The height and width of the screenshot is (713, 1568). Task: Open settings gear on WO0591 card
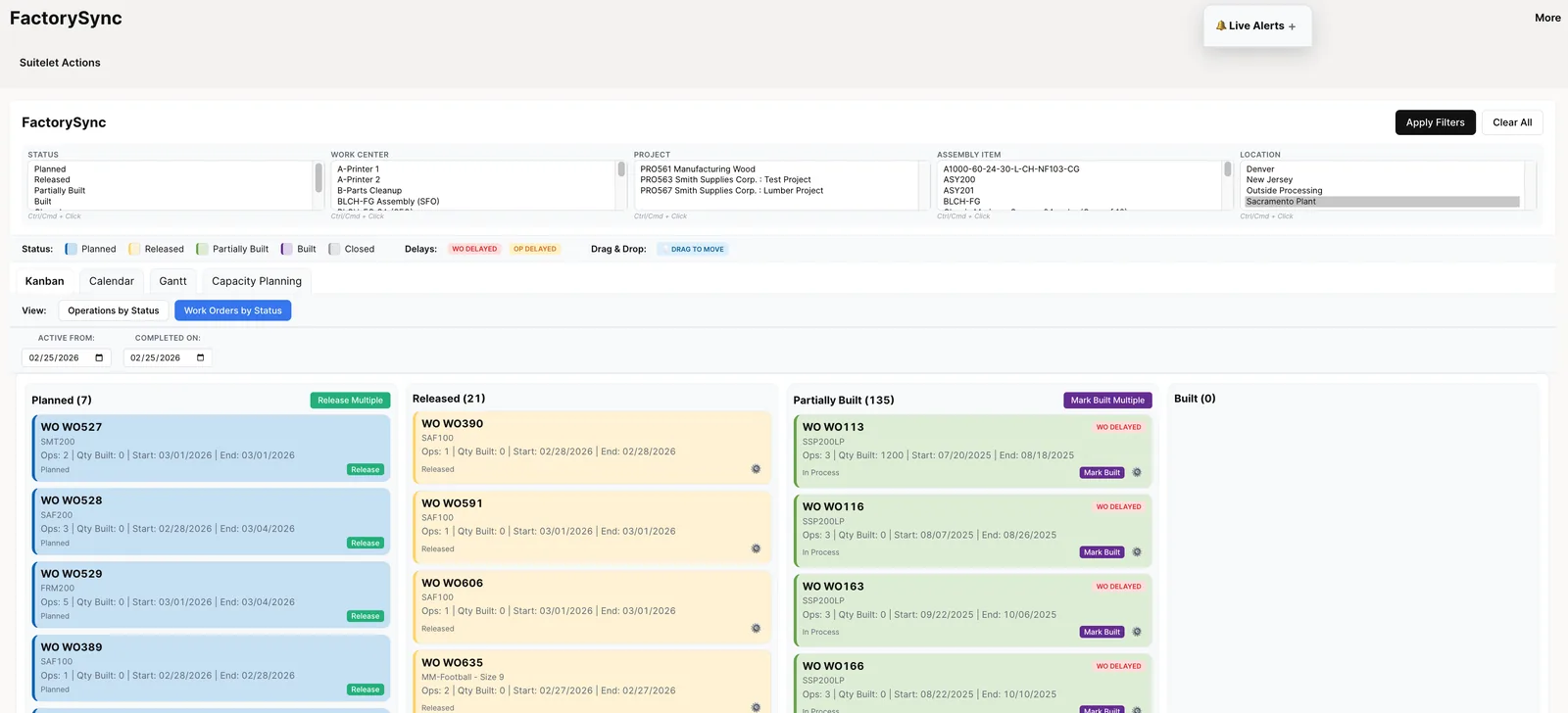(x=756, y=548)
